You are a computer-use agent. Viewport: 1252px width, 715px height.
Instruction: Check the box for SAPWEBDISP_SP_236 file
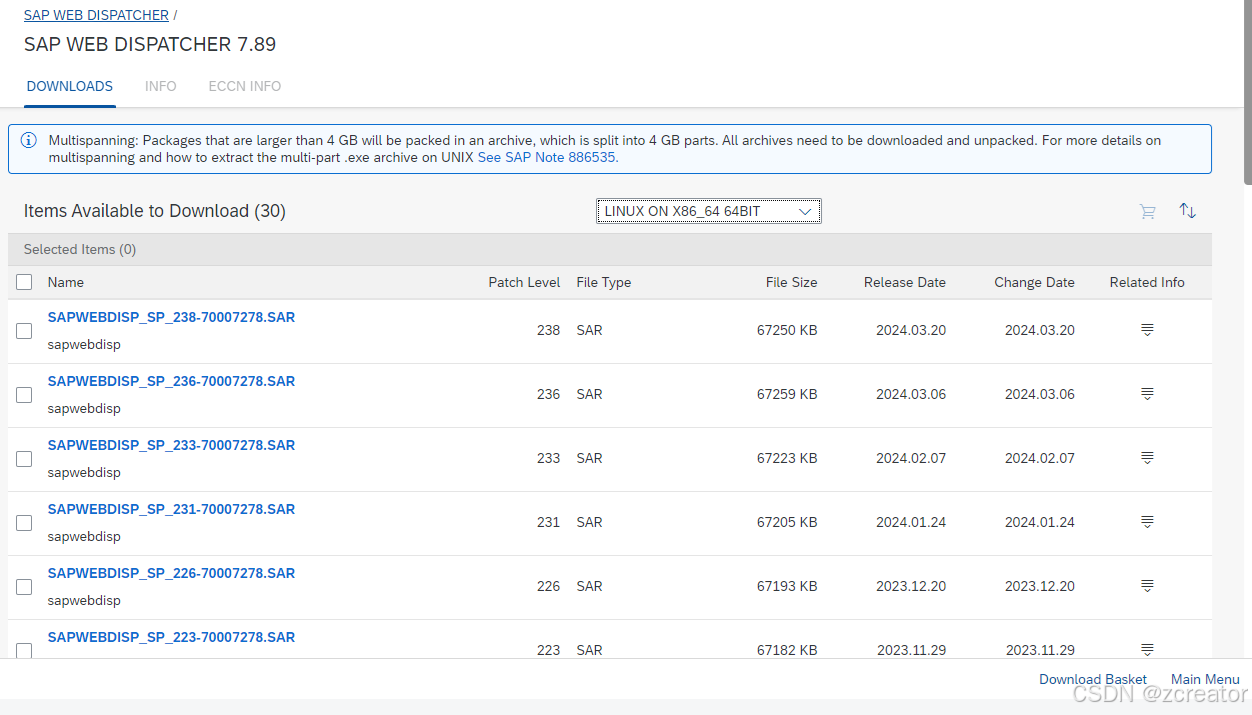click(x=24, y=395)
